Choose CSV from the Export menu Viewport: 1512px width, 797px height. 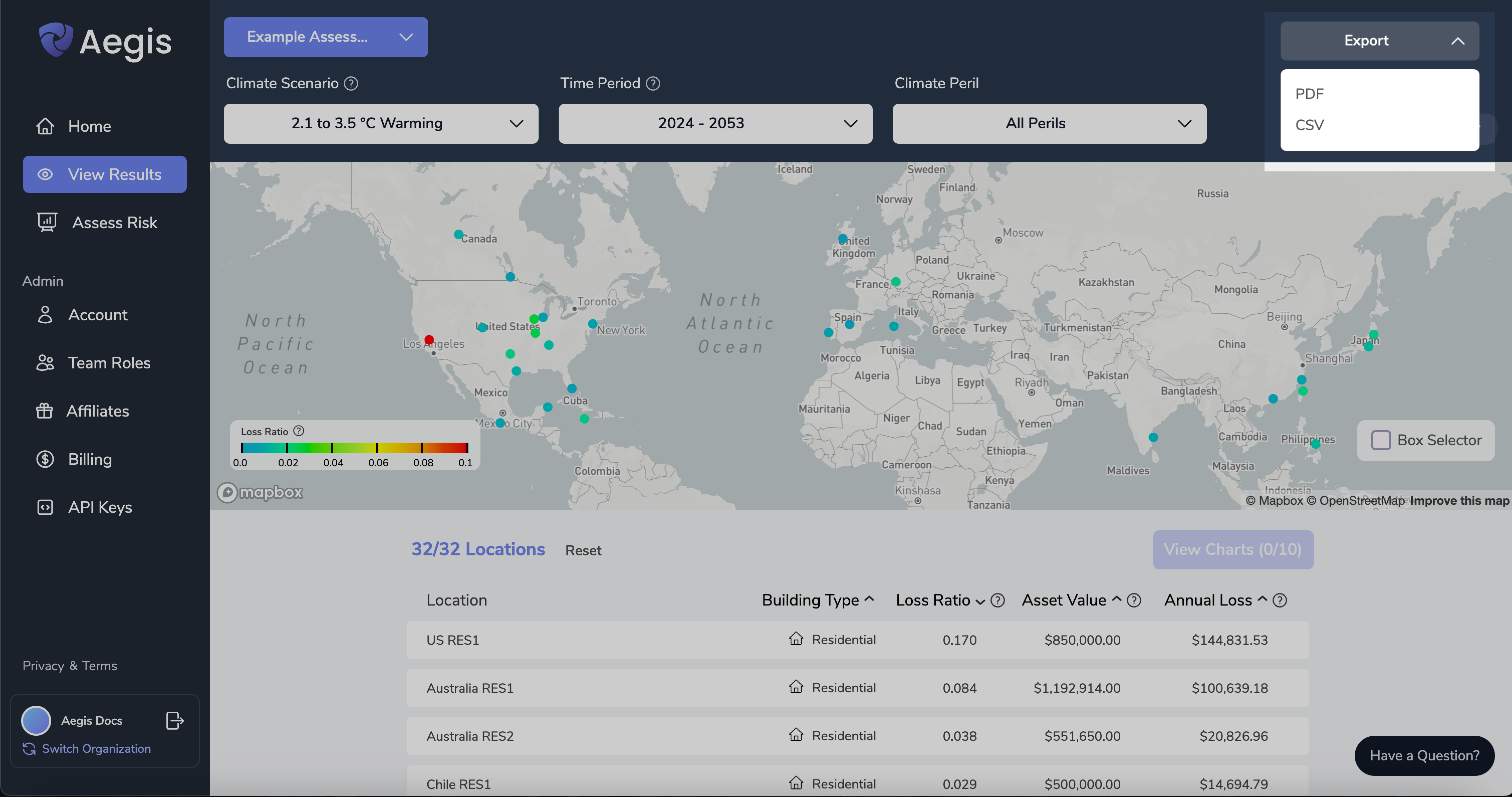click(1310, 125)
